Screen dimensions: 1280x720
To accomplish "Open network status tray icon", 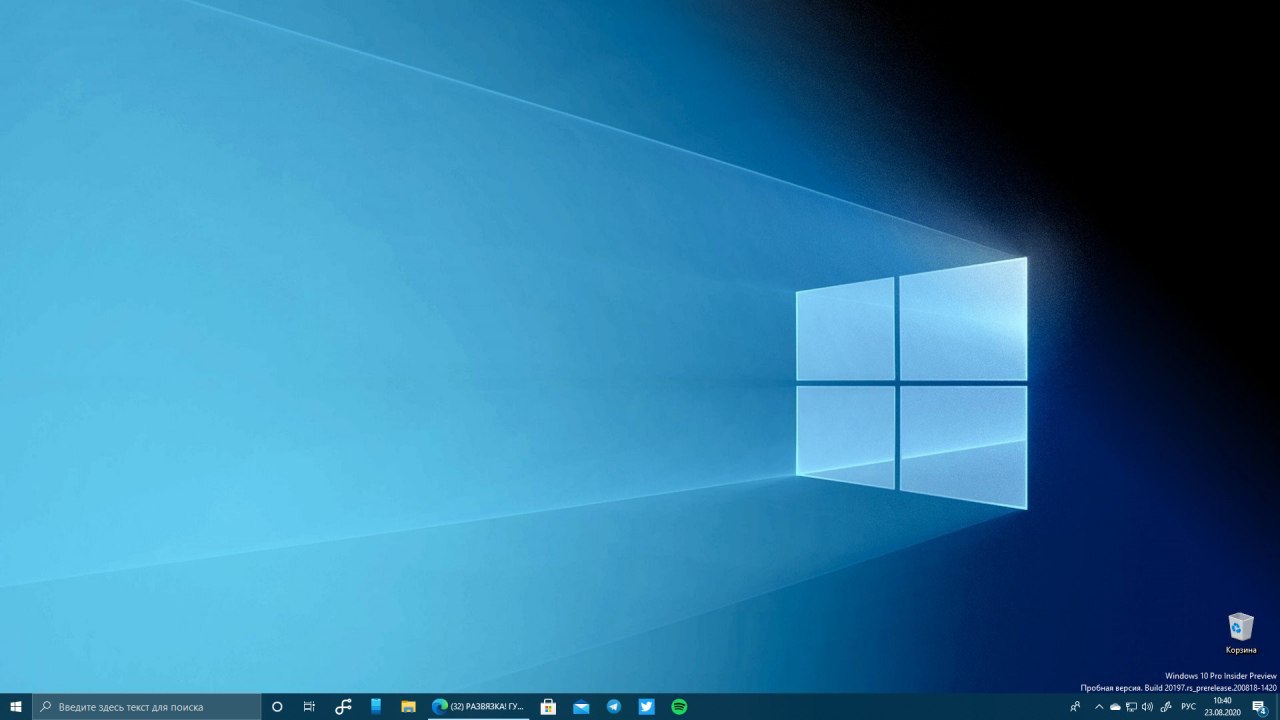I will coord(1131,707).
